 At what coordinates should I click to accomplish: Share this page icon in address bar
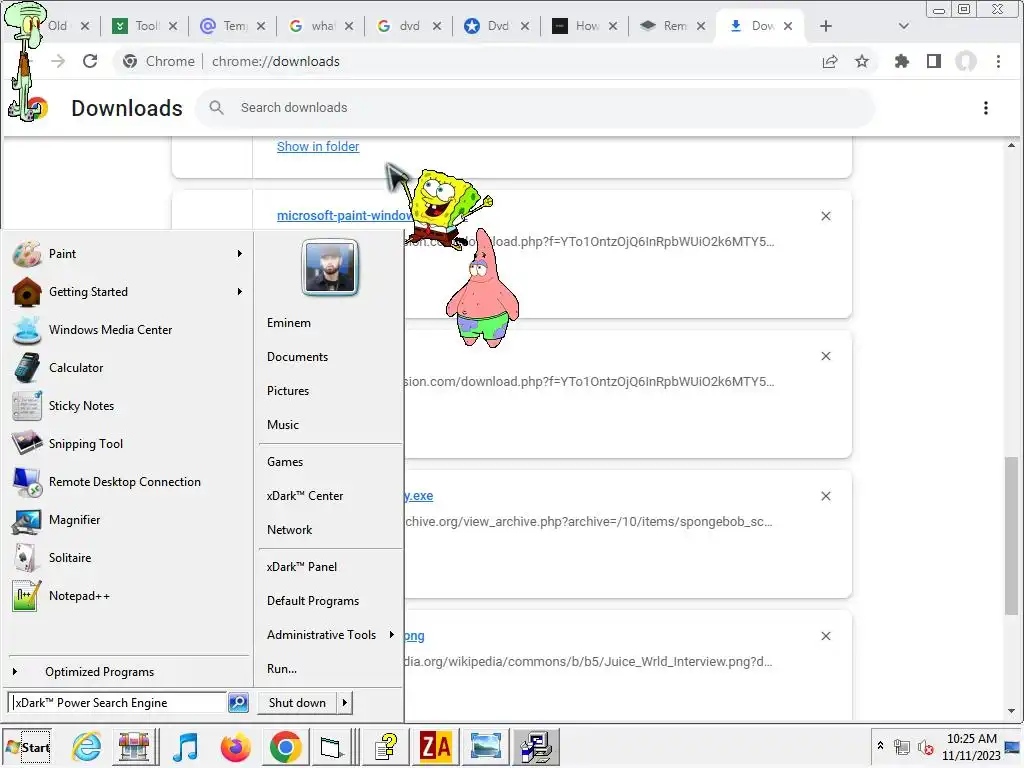(x=830, y=61)
